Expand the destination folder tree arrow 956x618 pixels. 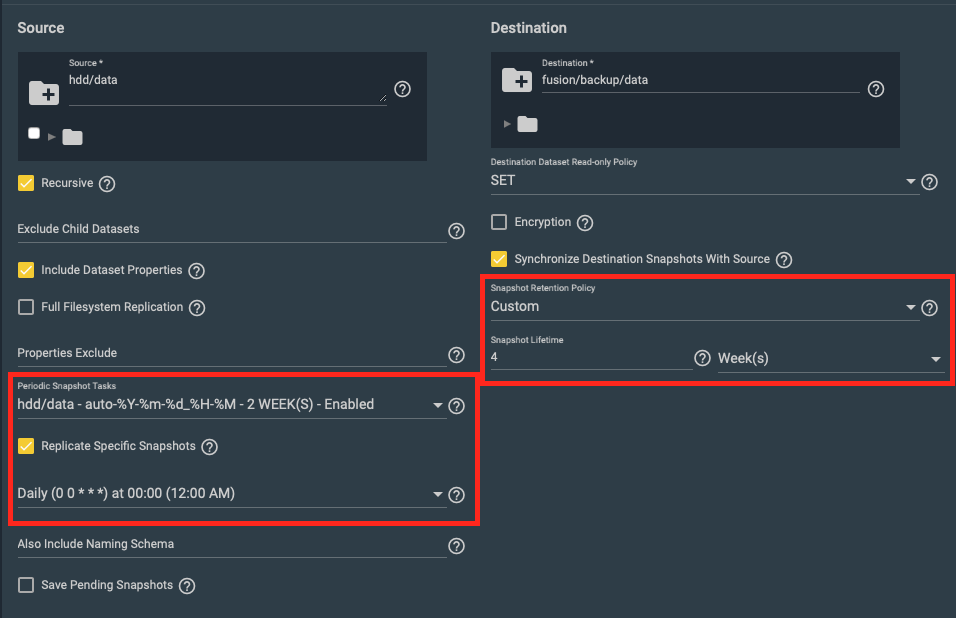pyautogui.click(x=507, y=124)
